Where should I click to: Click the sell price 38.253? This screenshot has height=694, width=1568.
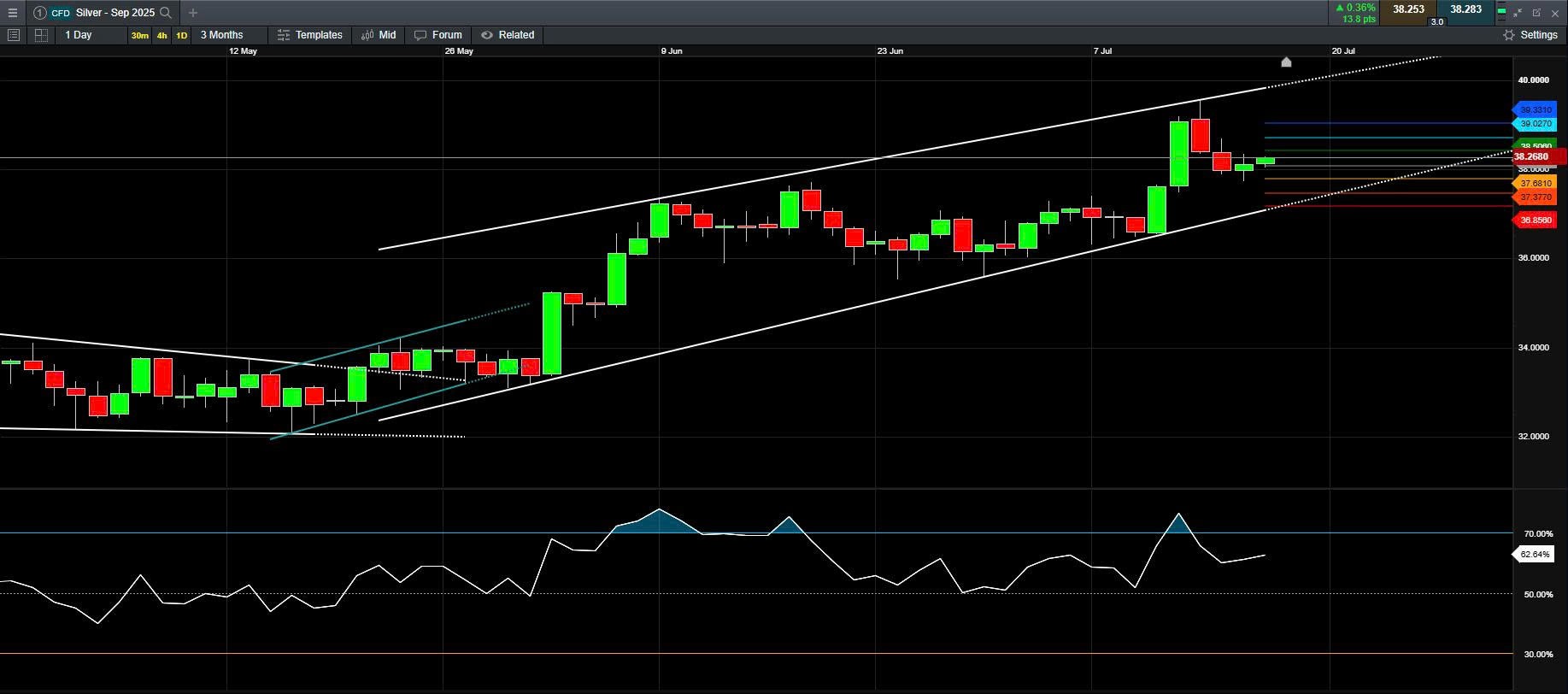[1408, 9]
